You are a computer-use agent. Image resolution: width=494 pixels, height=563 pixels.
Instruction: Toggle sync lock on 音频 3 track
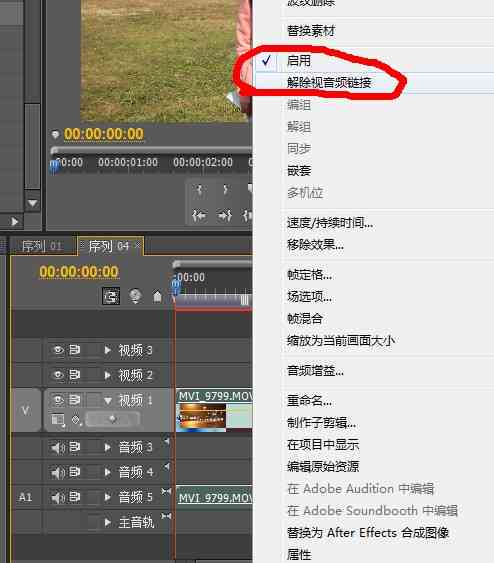coord(75,447)
